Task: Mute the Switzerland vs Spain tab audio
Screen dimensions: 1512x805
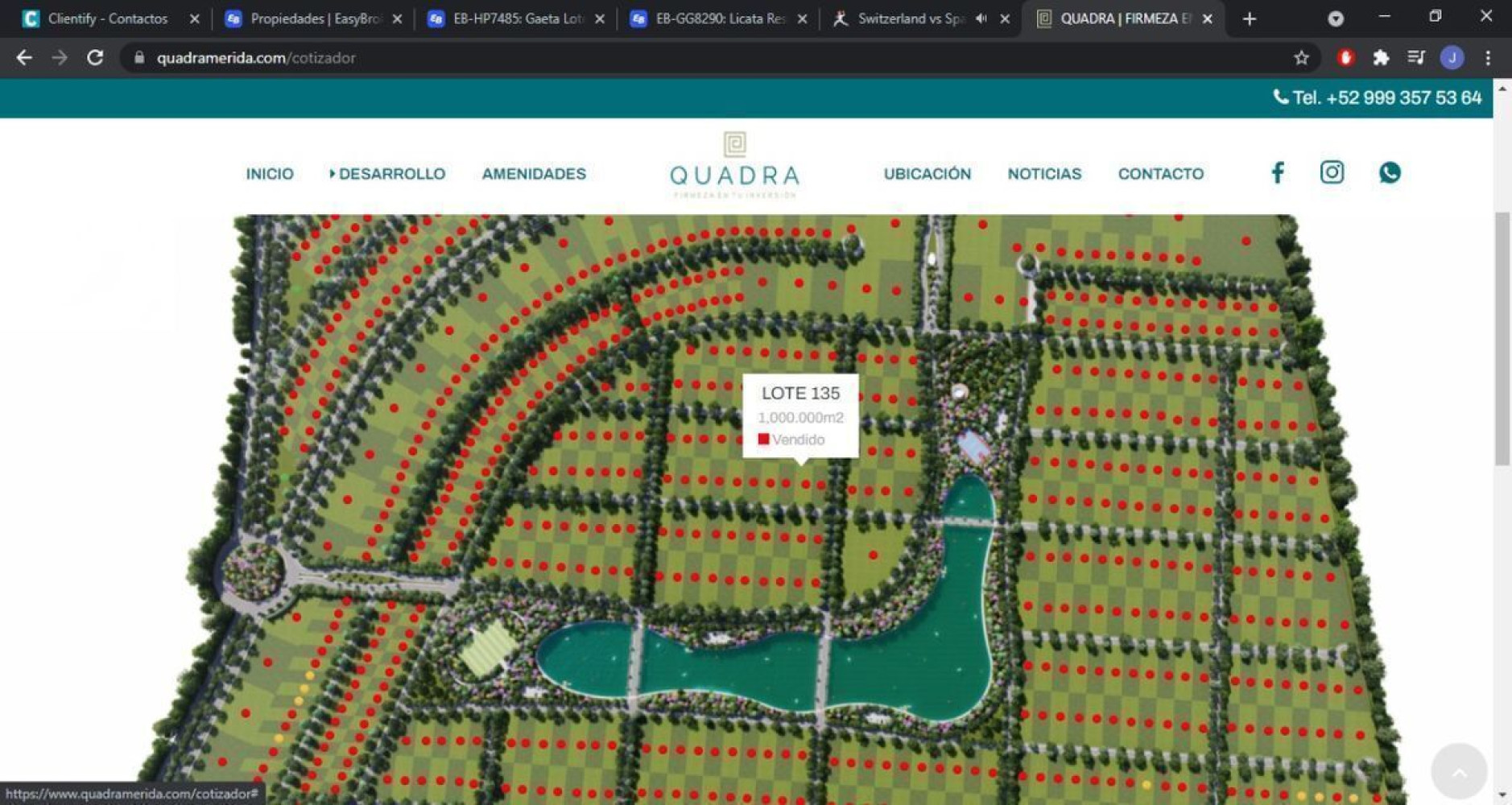Action: click(x=981, y=19)
